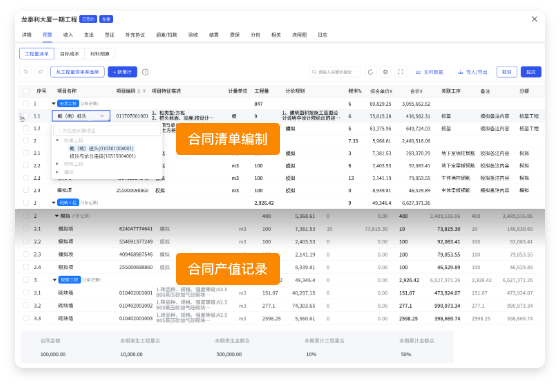Click code cell 013707001001
560x387 pixels.
132,116
